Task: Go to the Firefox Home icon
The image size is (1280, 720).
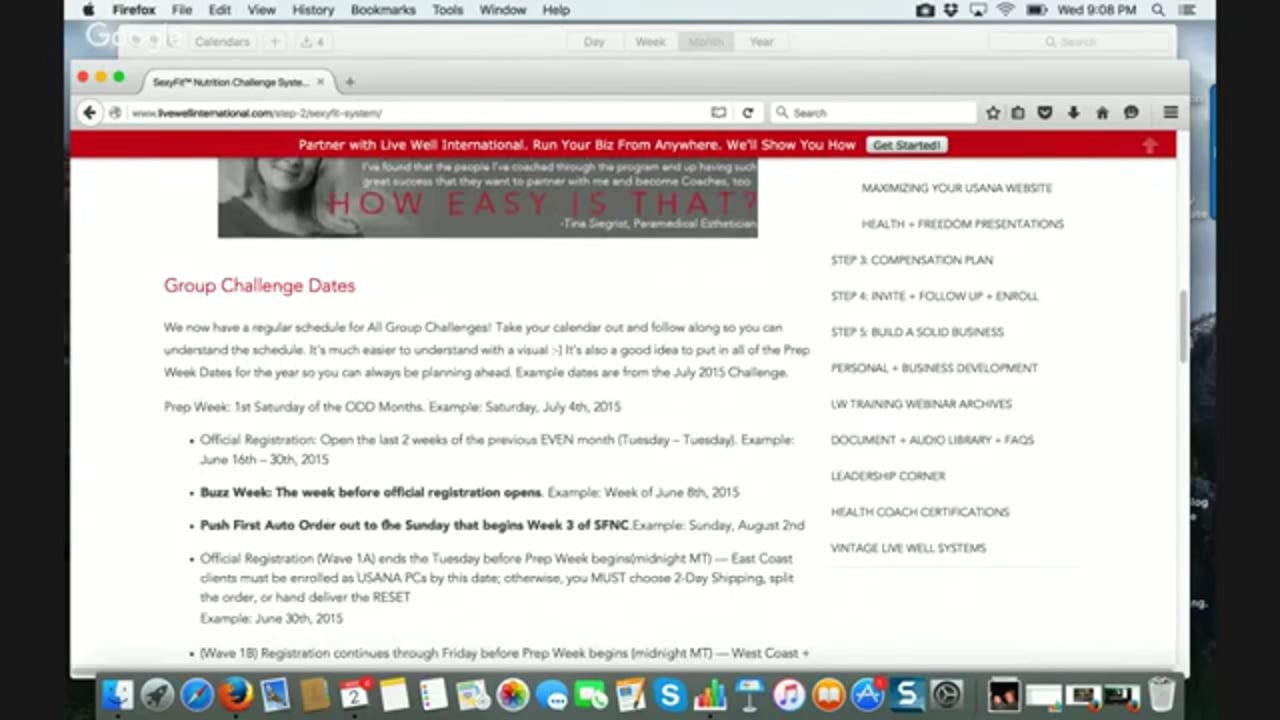Action: pyautogui.click(x=1102, y=113)
